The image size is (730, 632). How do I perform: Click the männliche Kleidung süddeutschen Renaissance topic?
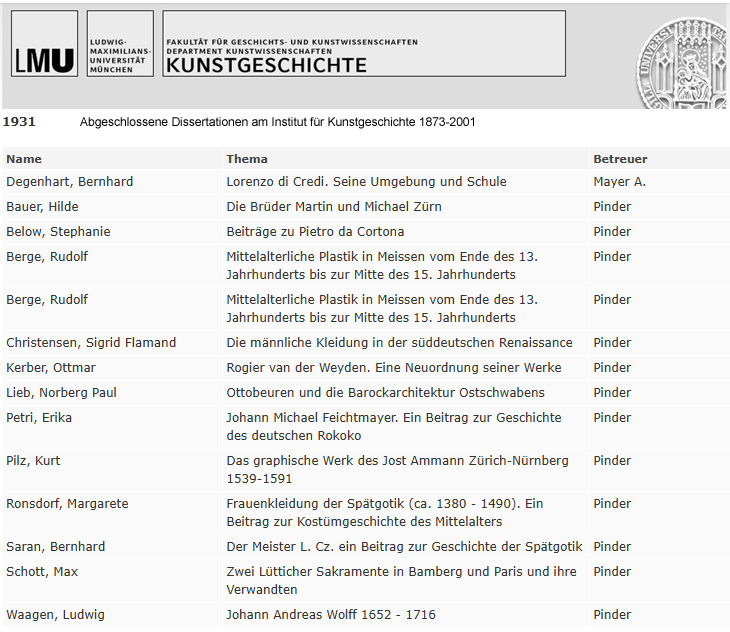tap(399, 343)
